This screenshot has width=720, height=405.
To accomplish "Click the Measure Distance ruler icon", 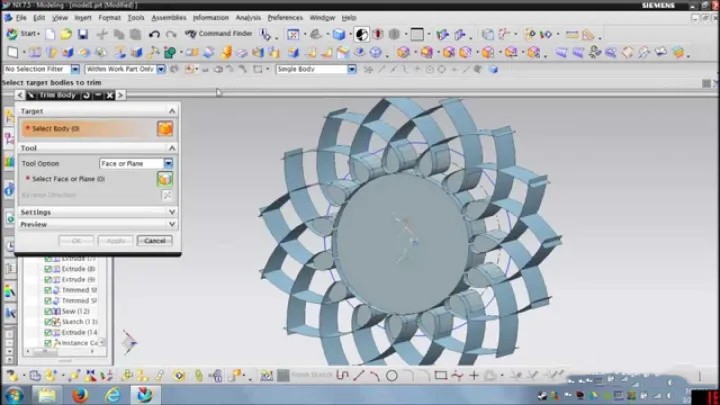I will (572, 34).
